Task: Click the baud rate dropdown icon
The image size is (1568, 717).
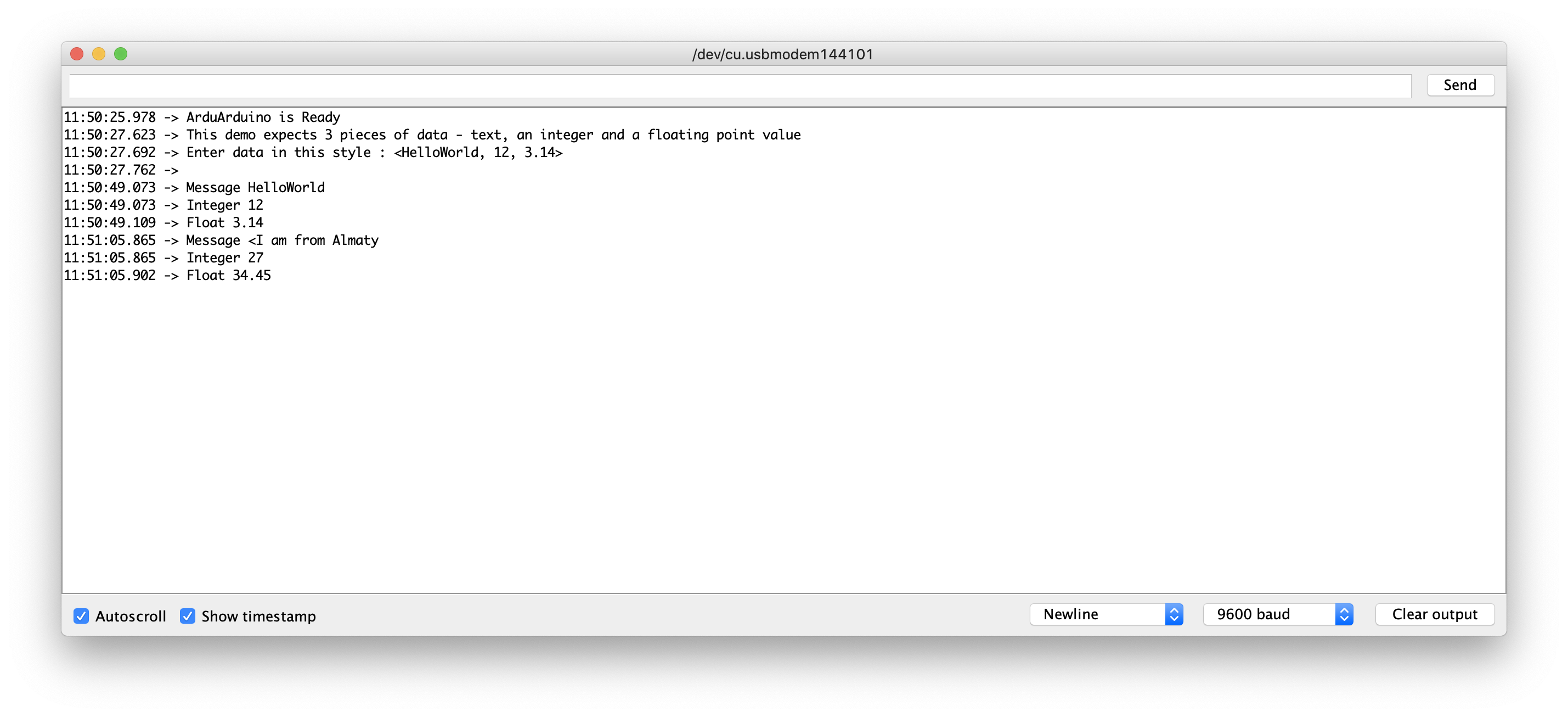Action: (x=1346, y=615)
